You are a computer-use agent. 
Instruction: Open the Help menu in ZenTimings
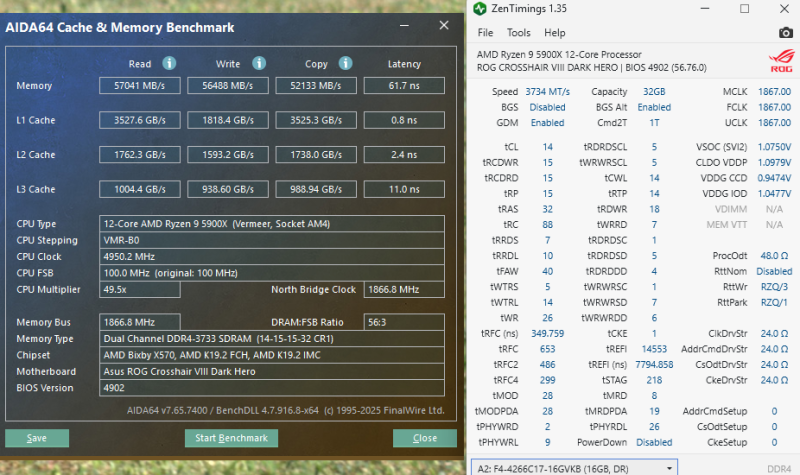tap(555, 33)
